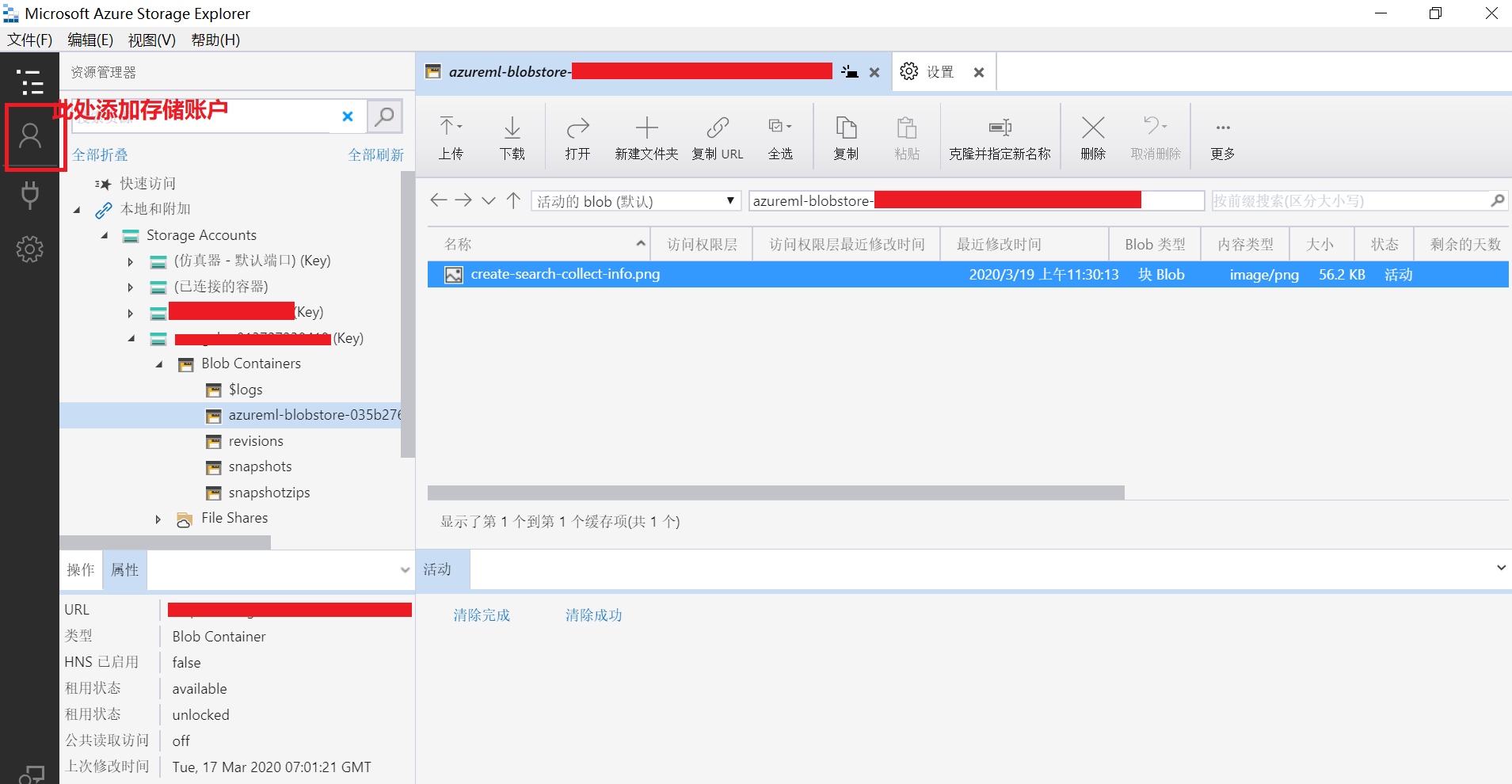Viewport: 1512px width, 784px height.
Task: Click Clear successful (清除成功) link
Action: tap(594, 615)
